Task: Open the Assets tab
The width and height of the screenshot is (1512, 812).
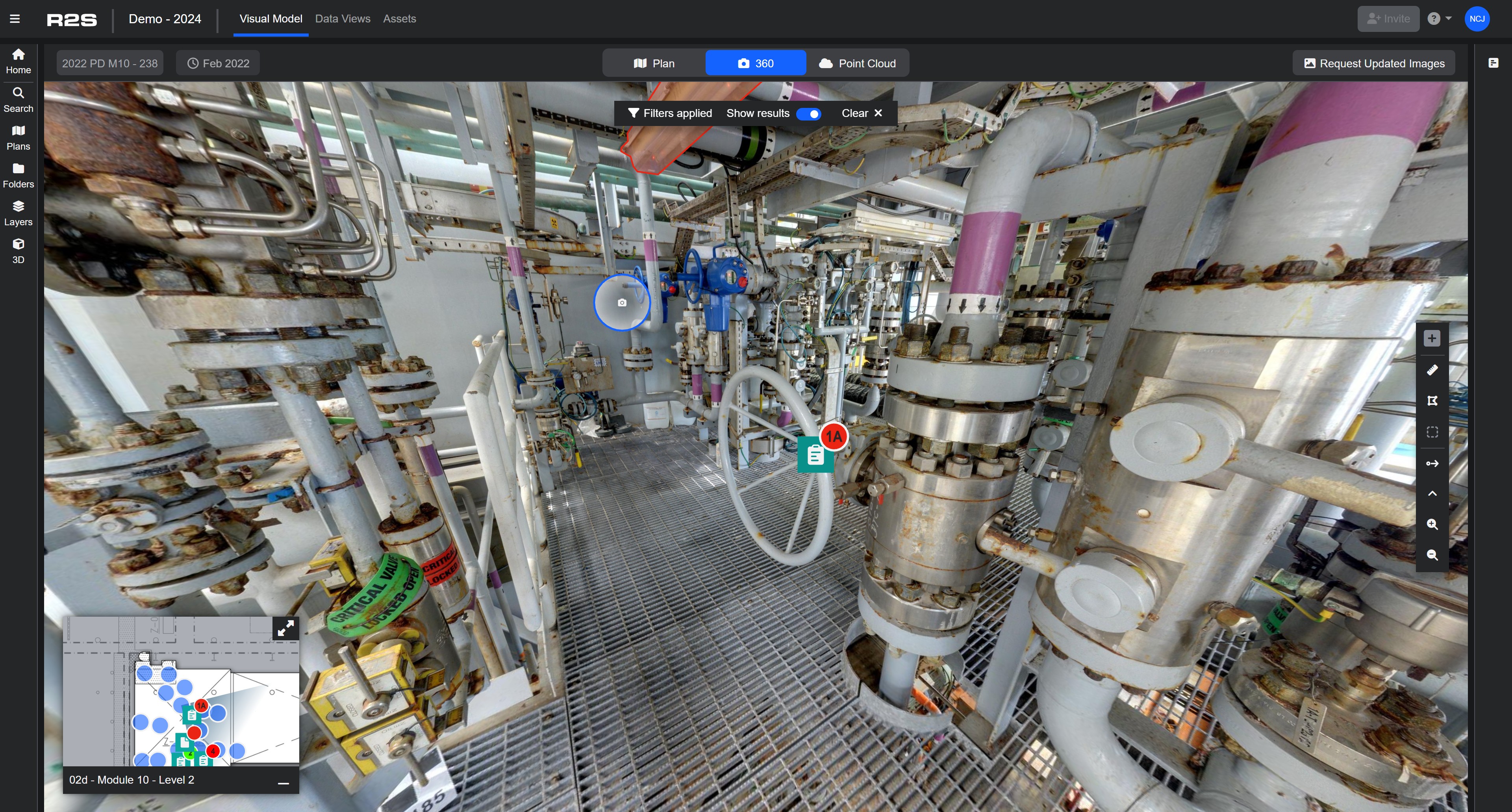Action: [x=399, y=19]
